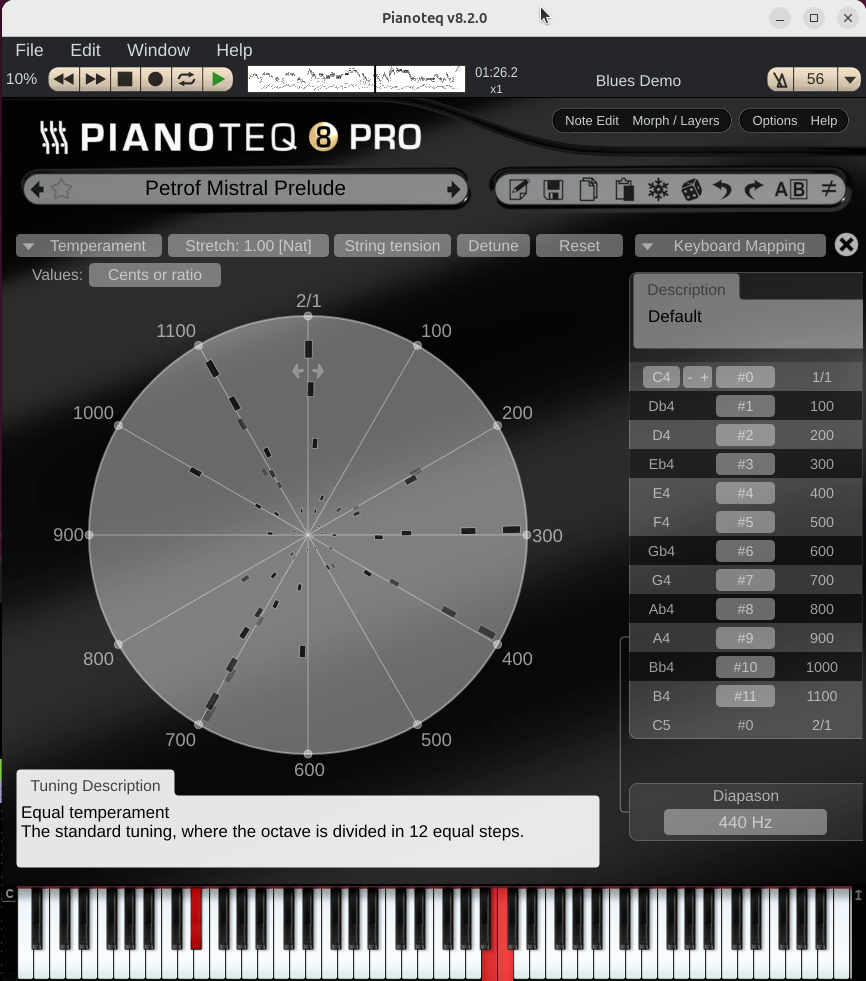Switch to the Tuning Description tab
The height and width of the screenshot is (981, 866).
click(95, 786)
